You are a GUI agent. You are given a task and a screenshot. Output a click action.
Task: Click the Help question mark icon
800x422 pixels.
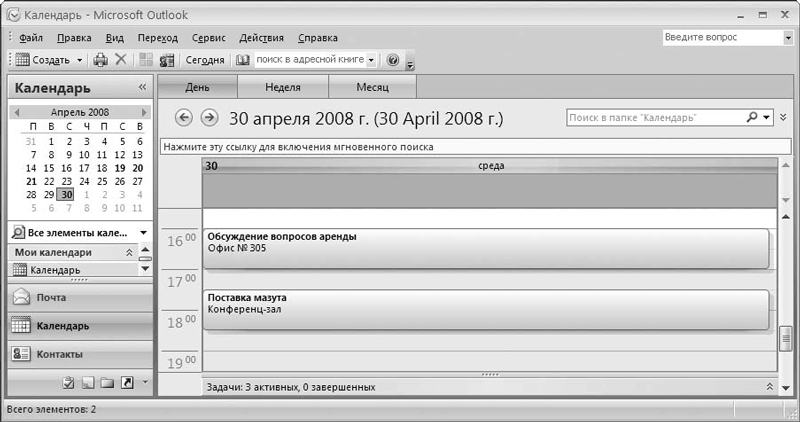click(392, 60)
